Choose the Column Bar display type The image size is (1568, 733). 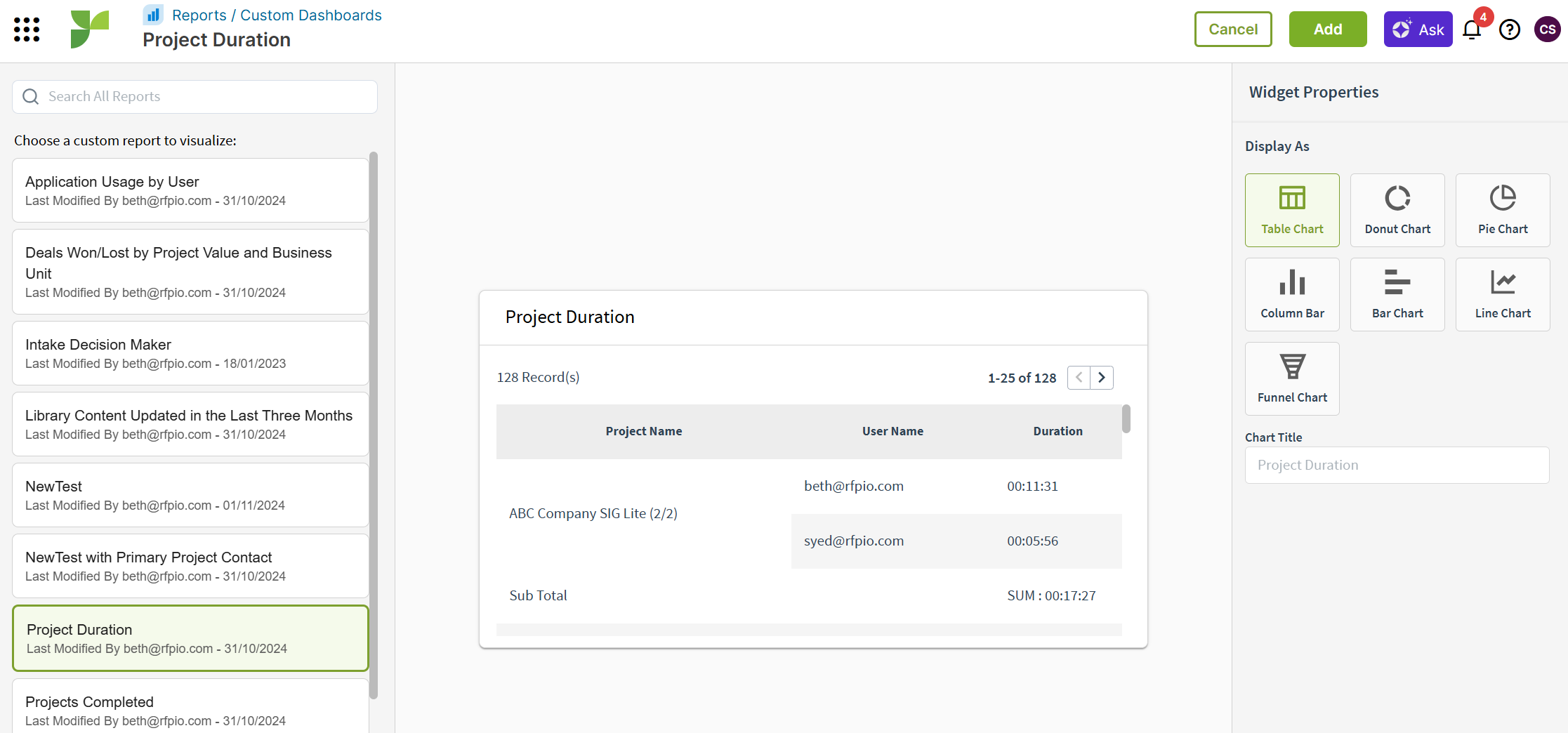[x=1292, y=294]
